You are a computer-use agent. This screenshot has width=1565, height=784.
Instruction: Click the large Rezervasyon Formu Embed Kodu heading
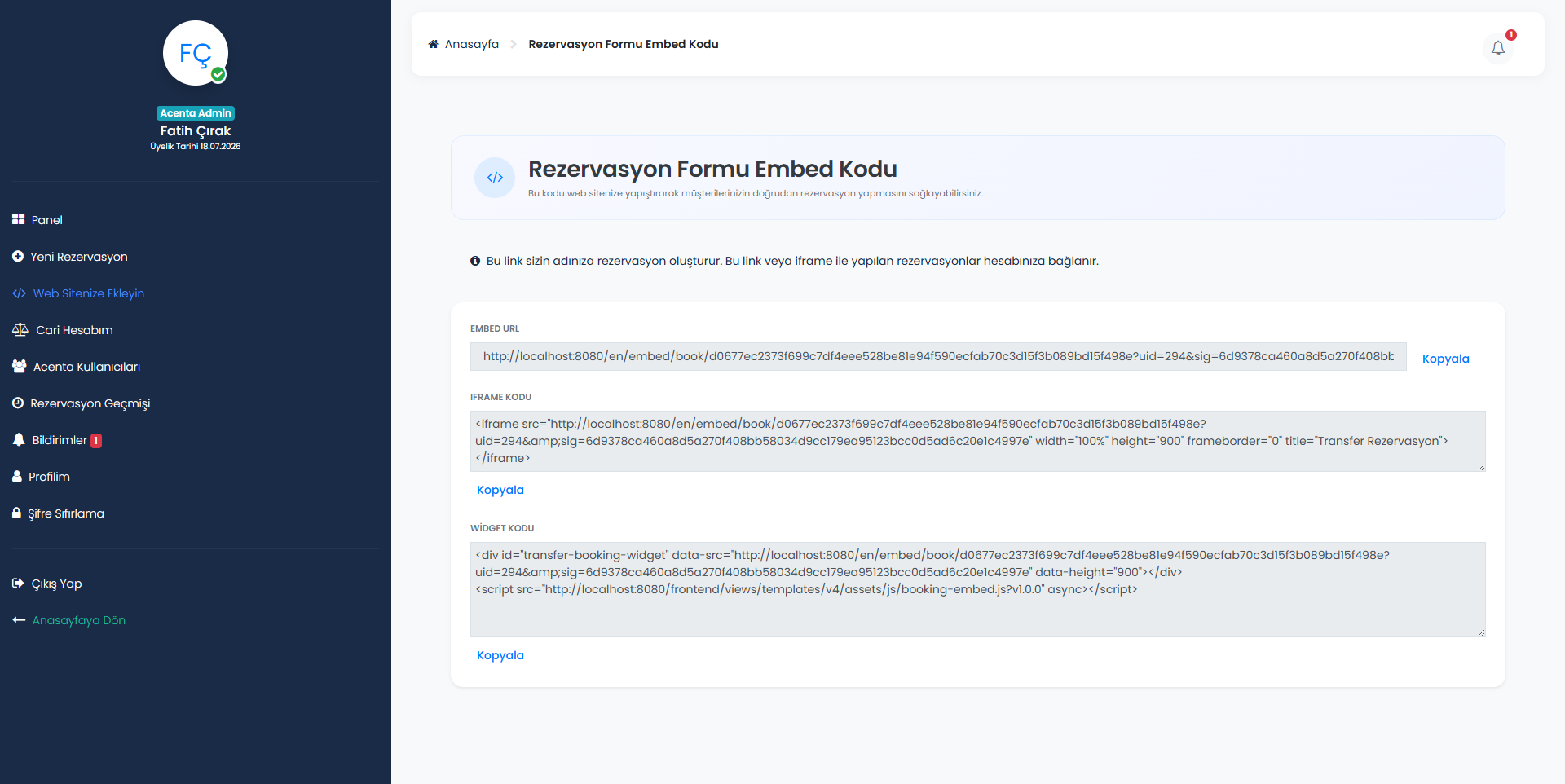click(x=712, y=169)
